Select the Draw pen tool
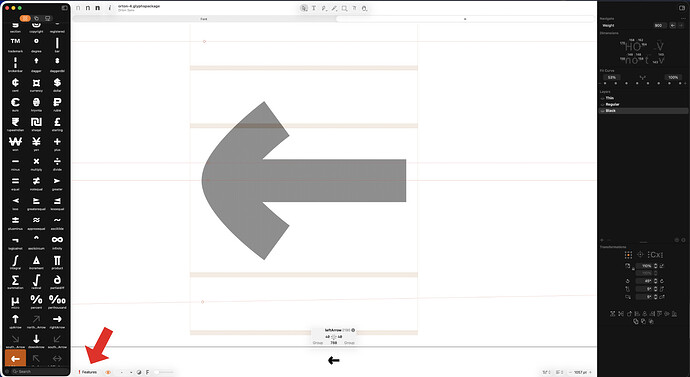Image resolution: width=690 pixels, height=377 pixels. (x=324, y=8)
